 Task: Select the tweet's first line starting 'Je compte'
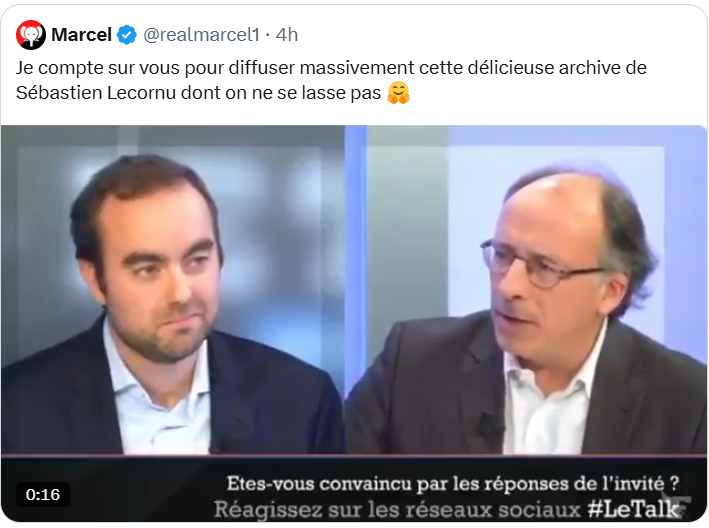(x=331, y=68)
